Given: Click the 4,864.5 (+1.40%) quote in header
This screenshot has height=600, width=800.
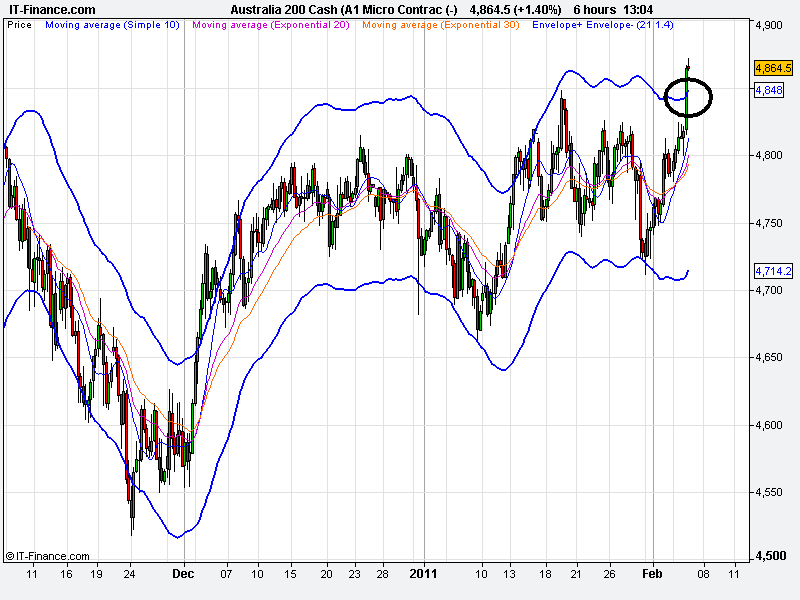Looking at the screenshot, I should tap(515, 9).
